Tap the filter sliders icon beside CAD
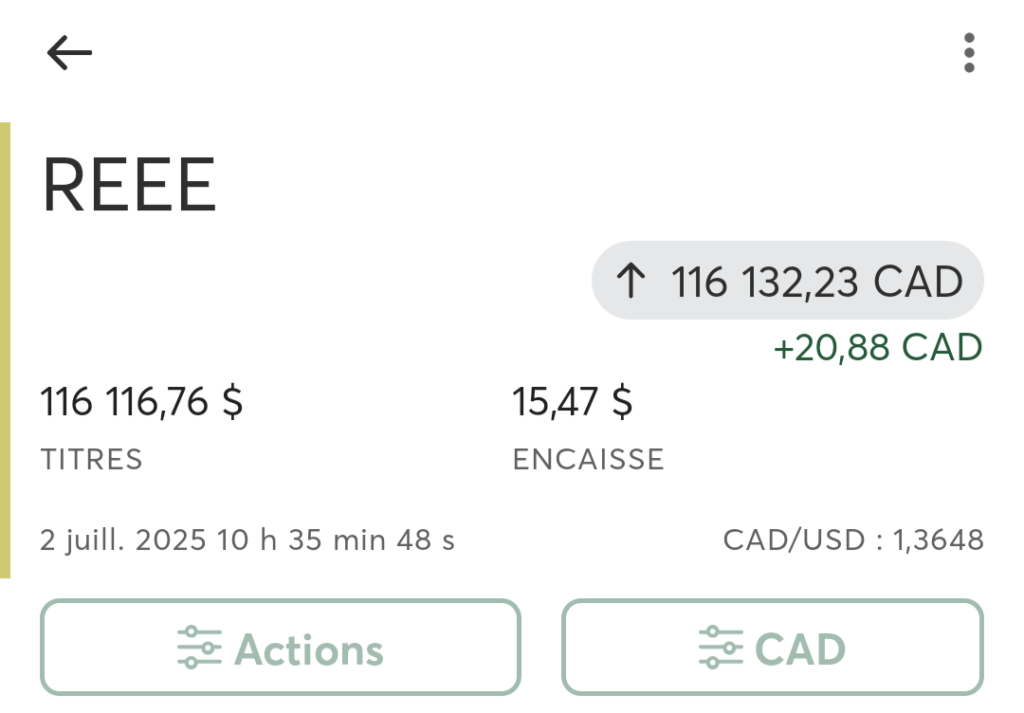Image resolution: width=1024 pixels, height=713 pixels. (720, 648)
